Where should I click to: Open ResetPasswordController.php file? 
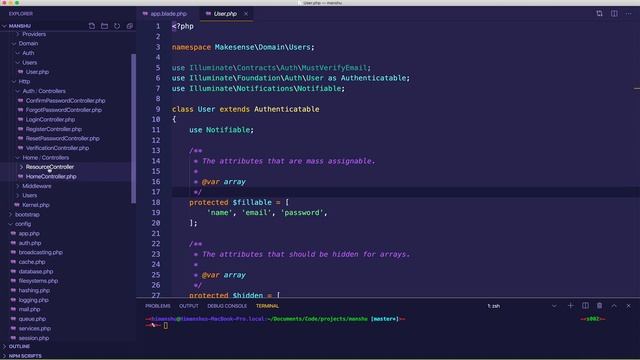tap(62, 138)
